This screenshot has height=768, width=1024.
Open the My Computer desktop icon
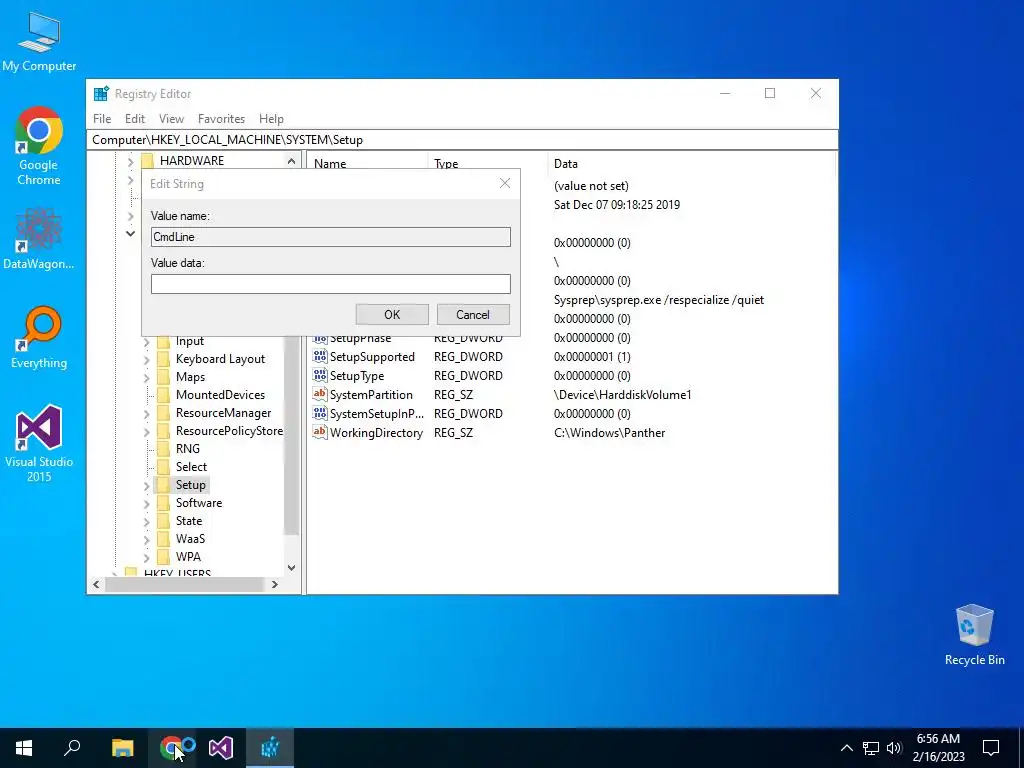click(39, 42)
